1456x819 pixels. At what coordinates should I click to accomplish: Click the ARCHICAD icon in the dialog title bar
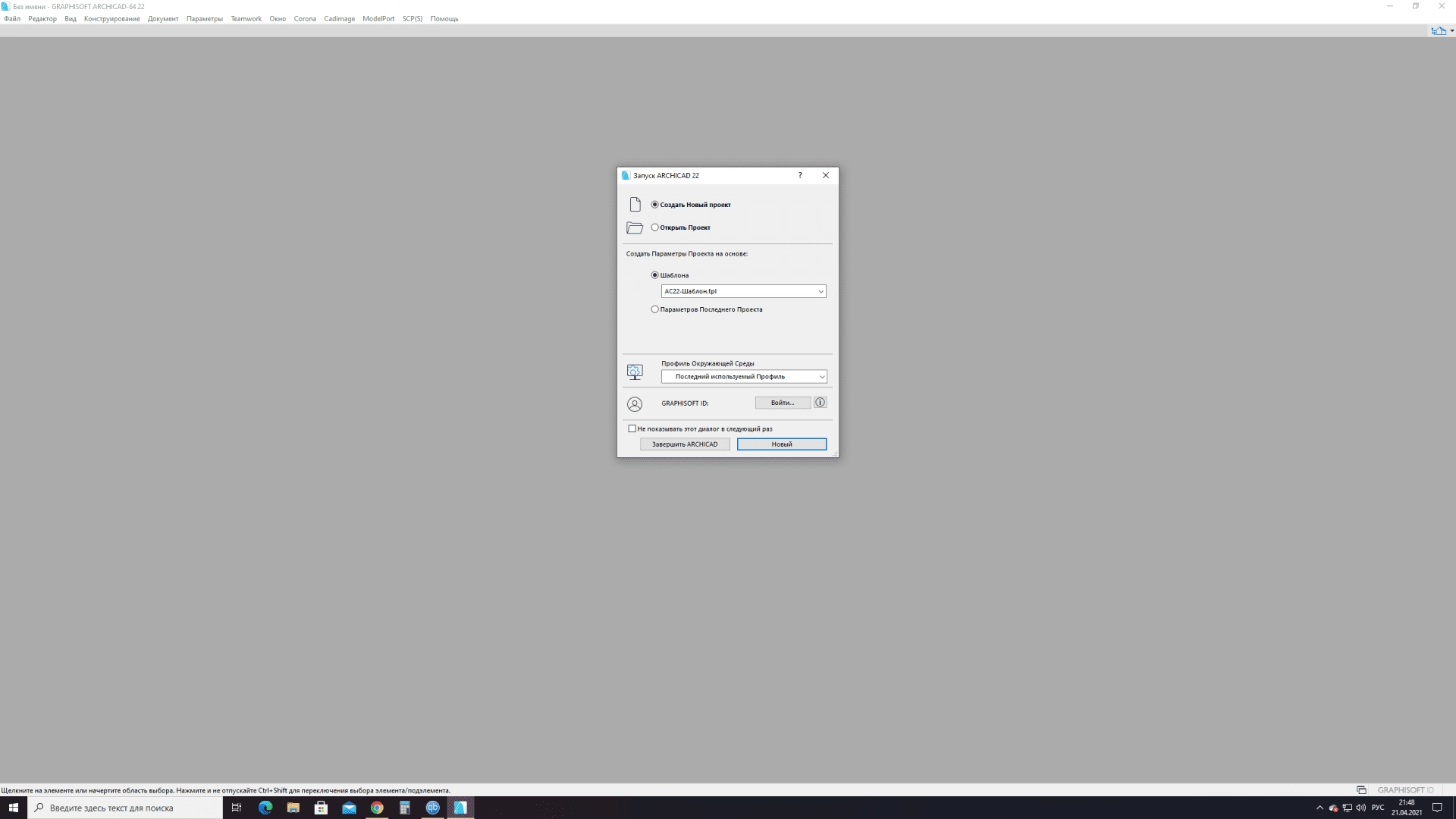tap(626, 175)
